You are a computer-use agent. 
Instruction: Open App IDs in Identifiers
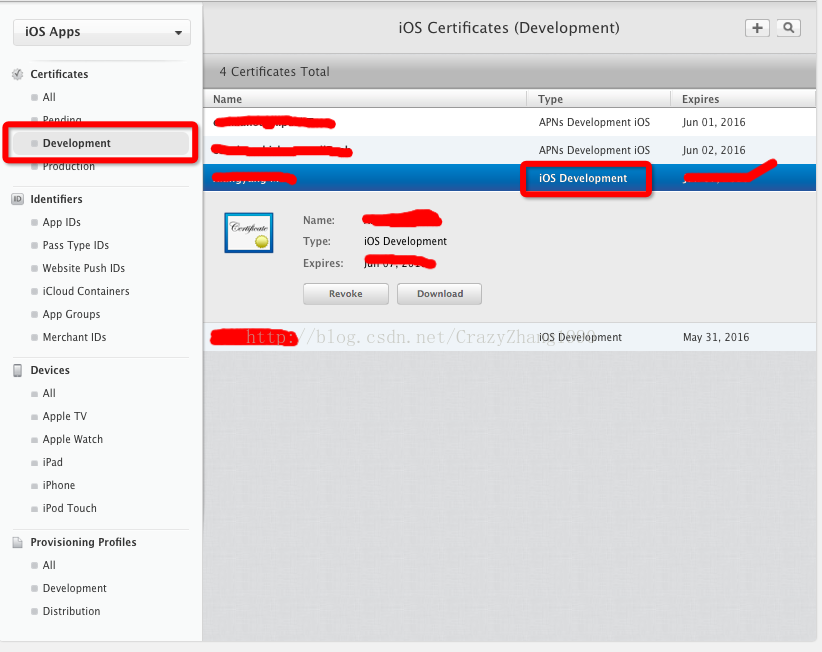click(61, 222)
